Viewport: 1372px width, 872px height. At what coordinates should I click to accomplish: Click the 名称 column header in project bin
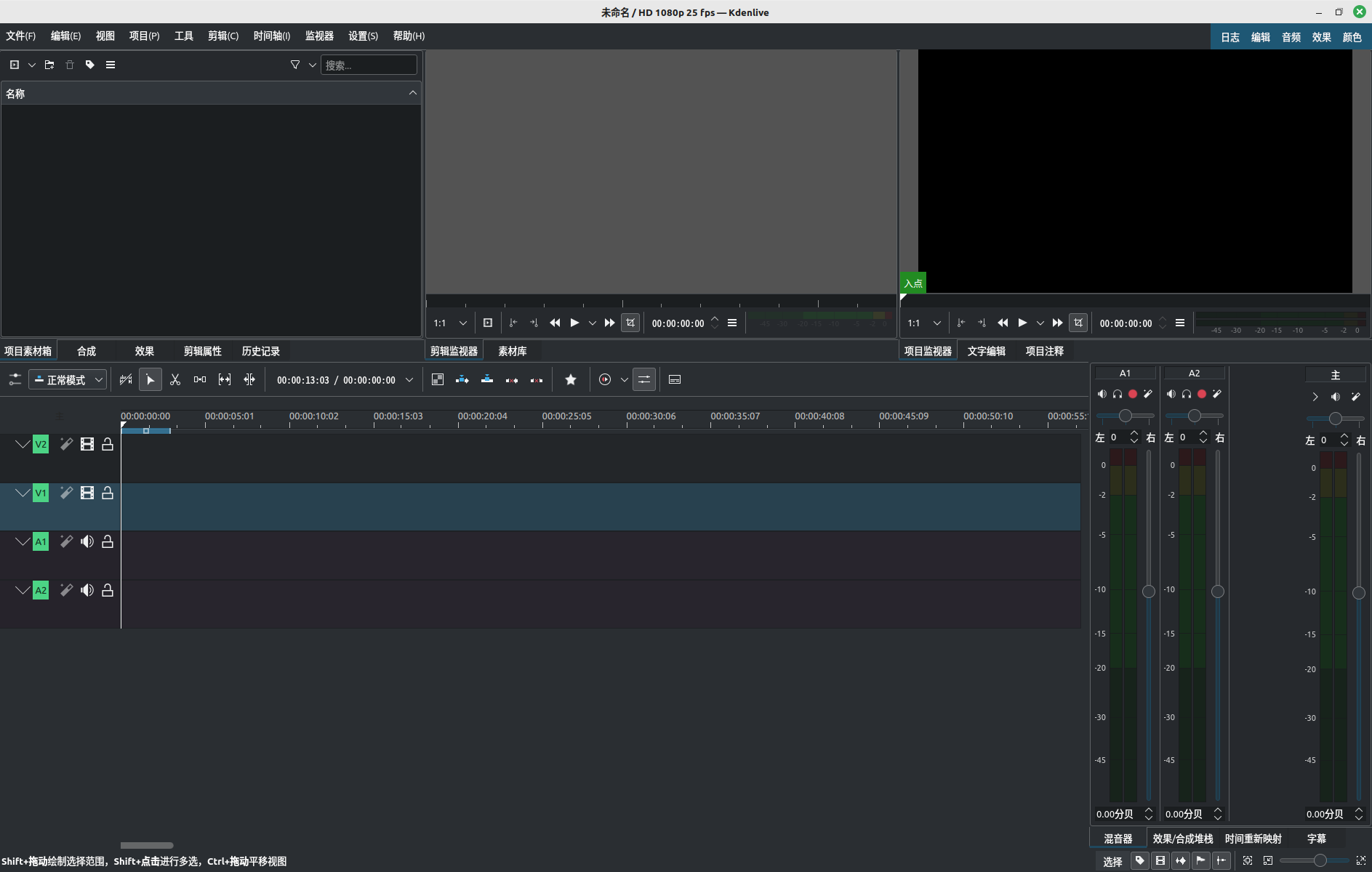click(211, 93)
